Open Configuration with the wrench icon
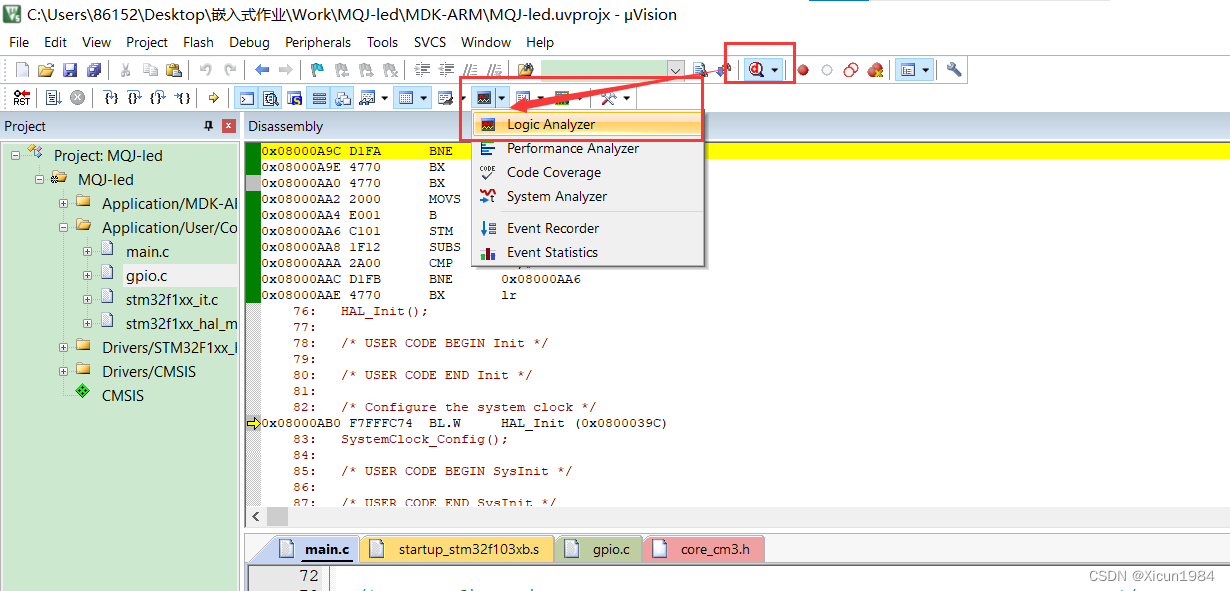 954,70
